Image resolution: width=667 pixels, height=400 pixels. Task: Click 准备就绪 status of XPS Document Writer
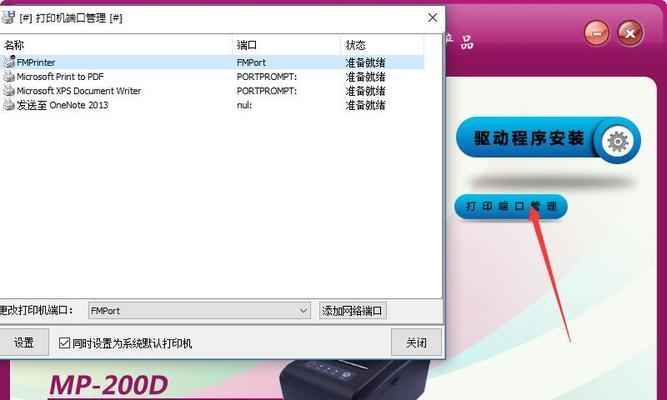365,91
